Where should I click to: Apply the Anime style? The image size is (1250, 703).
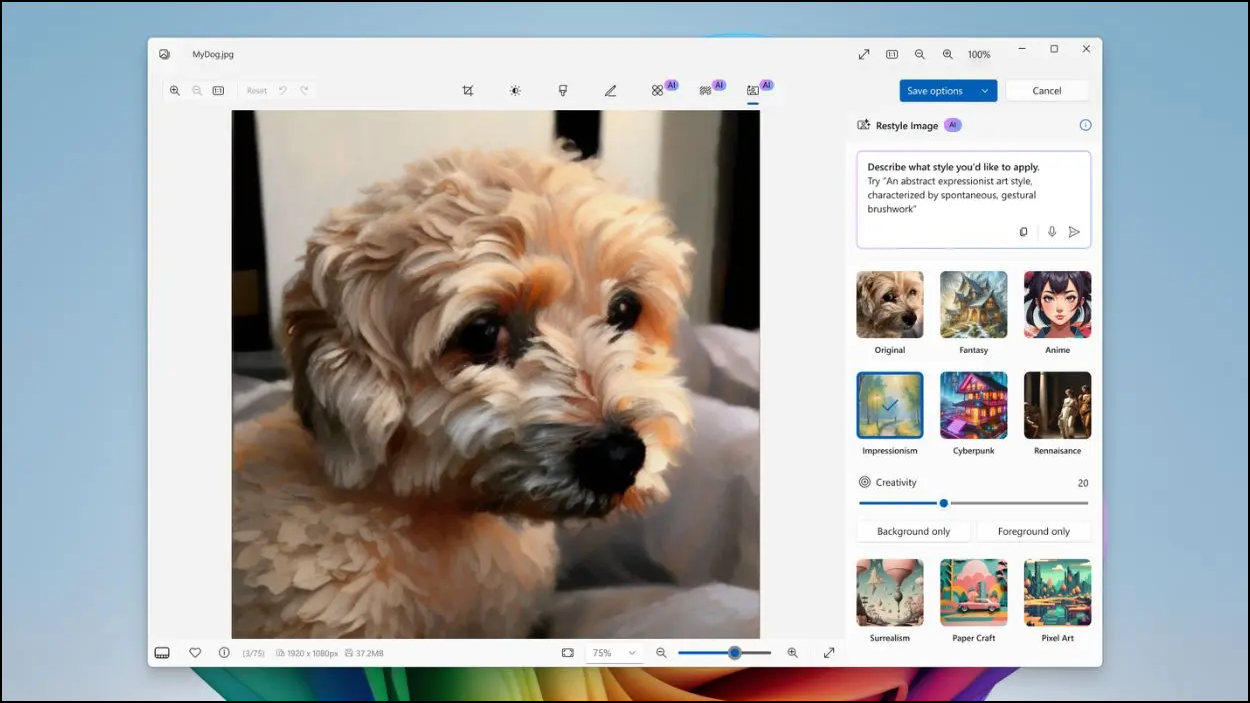pyautogui.click(x=1058, y=305)
